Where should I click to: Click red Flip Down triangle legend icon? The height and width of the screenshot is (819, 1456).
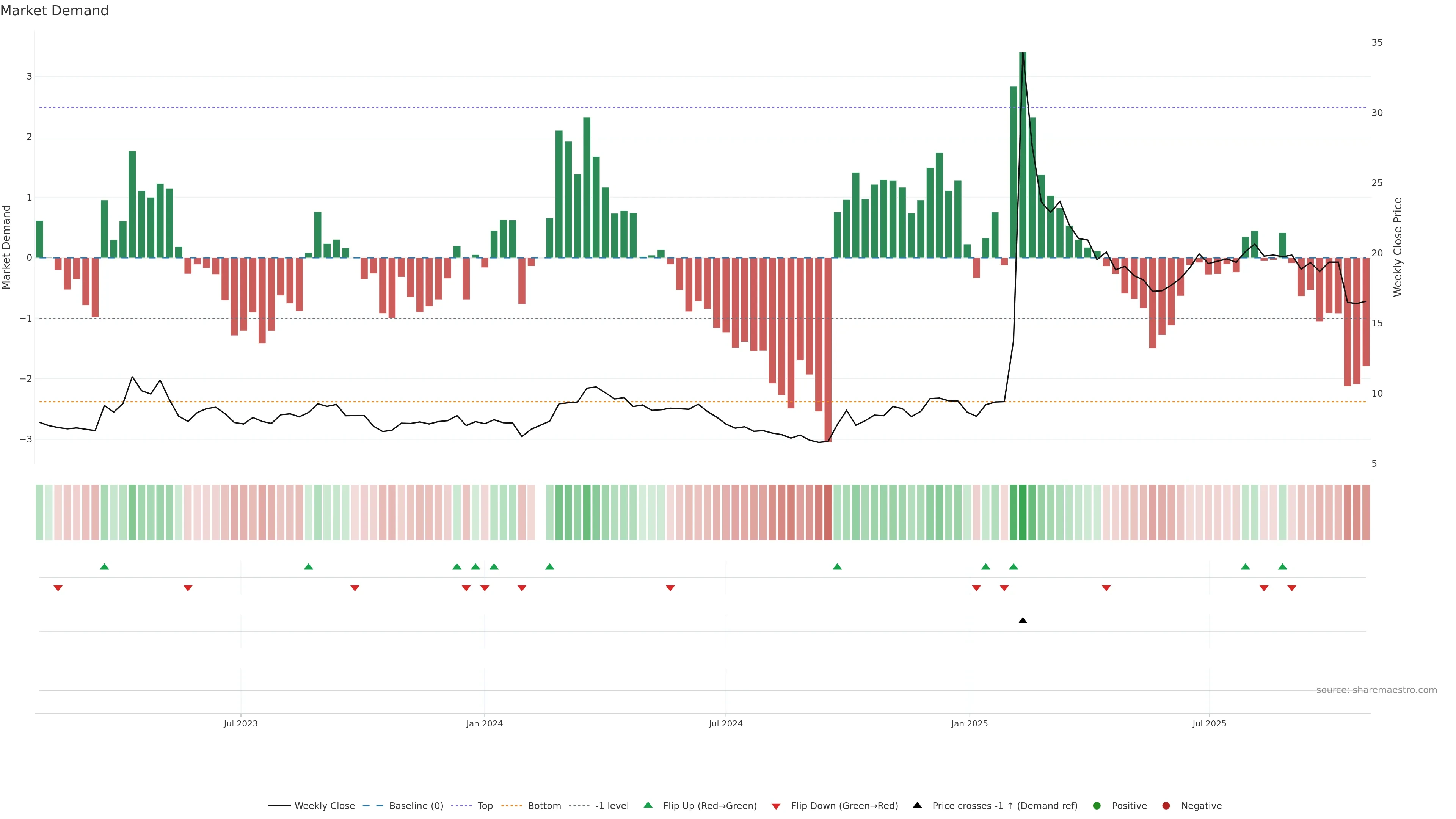[776, 806]
